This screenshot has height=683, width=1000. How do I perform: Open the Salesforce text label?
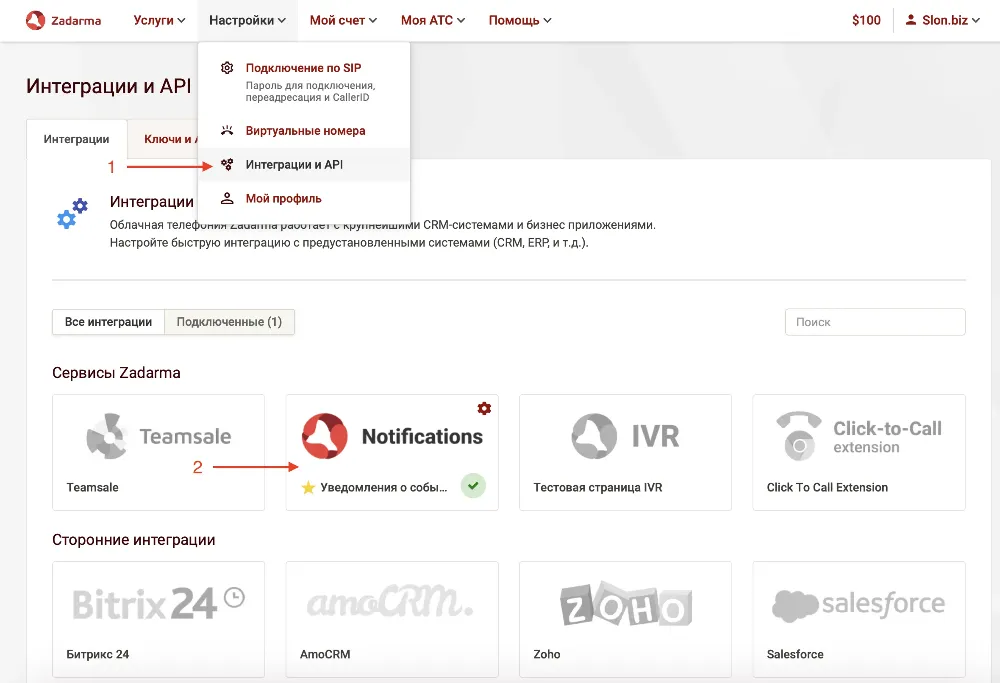pos(795,654)
